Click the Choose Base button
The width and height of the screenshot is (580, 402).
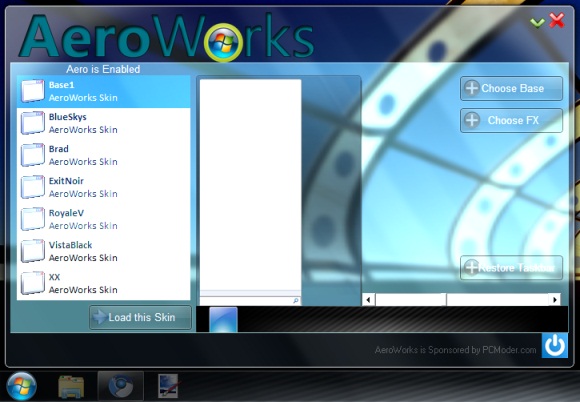[x=511, y=88]
